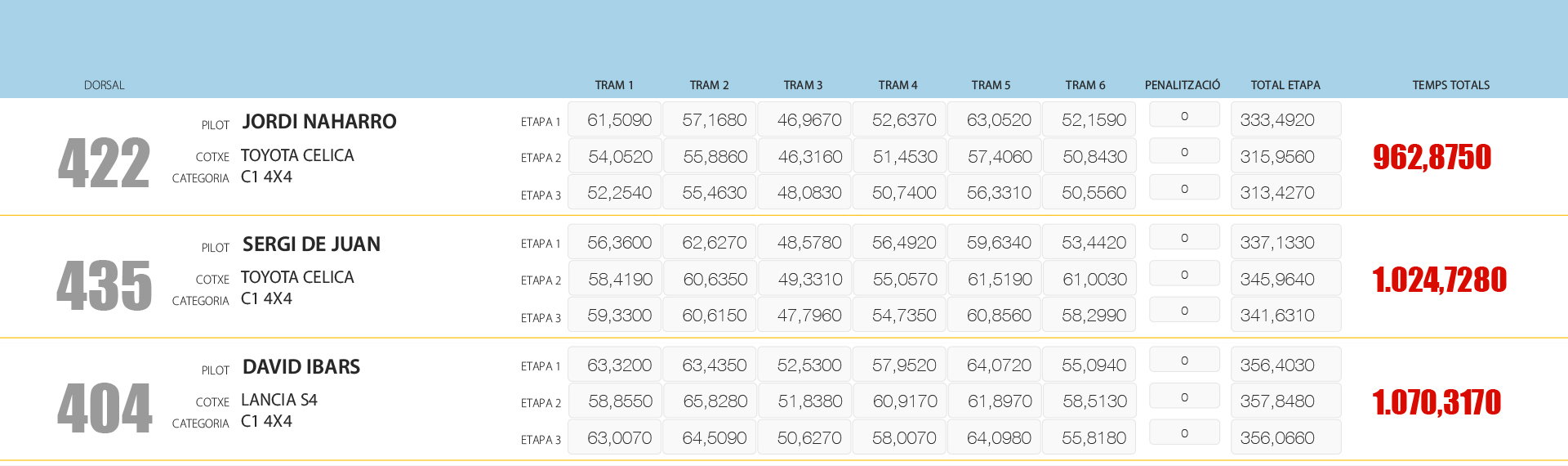Screen dimensions: 1568x466
Task: Click the 962,8750 total time
Action: [x=1432, y=157]
